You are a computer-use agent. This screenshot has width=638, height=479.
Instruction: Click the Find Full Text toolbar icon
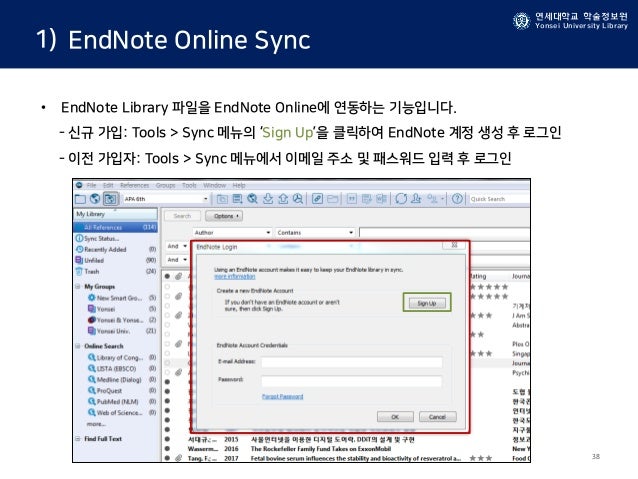click(x=298, y=199)
